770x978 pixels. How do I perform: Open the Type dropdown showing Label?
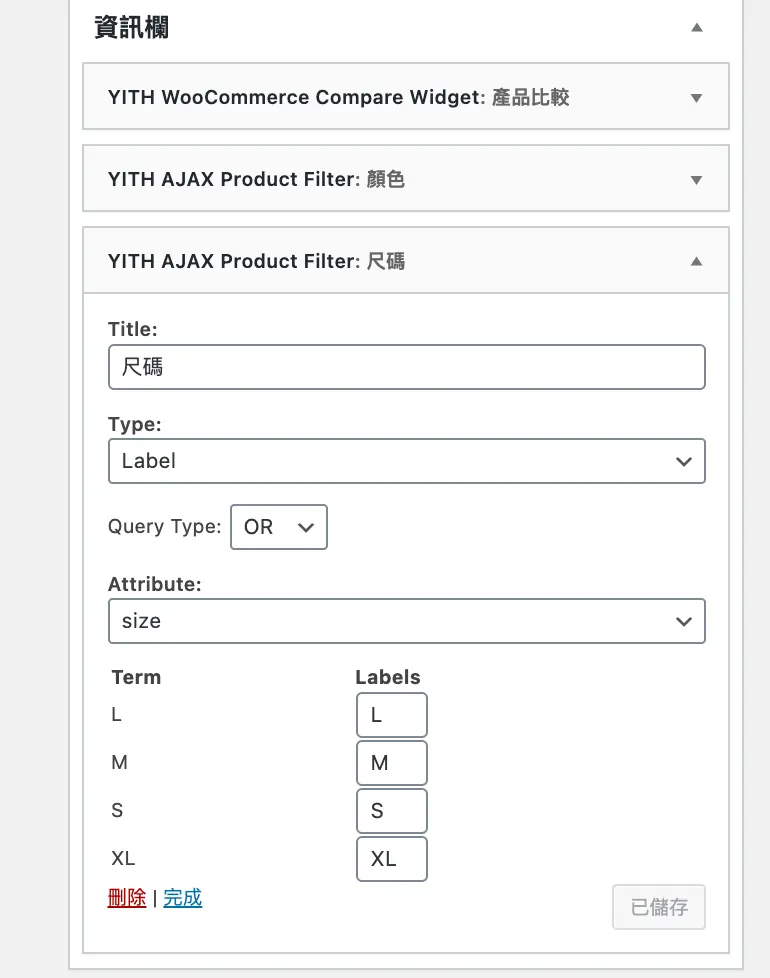coord(407,461)
